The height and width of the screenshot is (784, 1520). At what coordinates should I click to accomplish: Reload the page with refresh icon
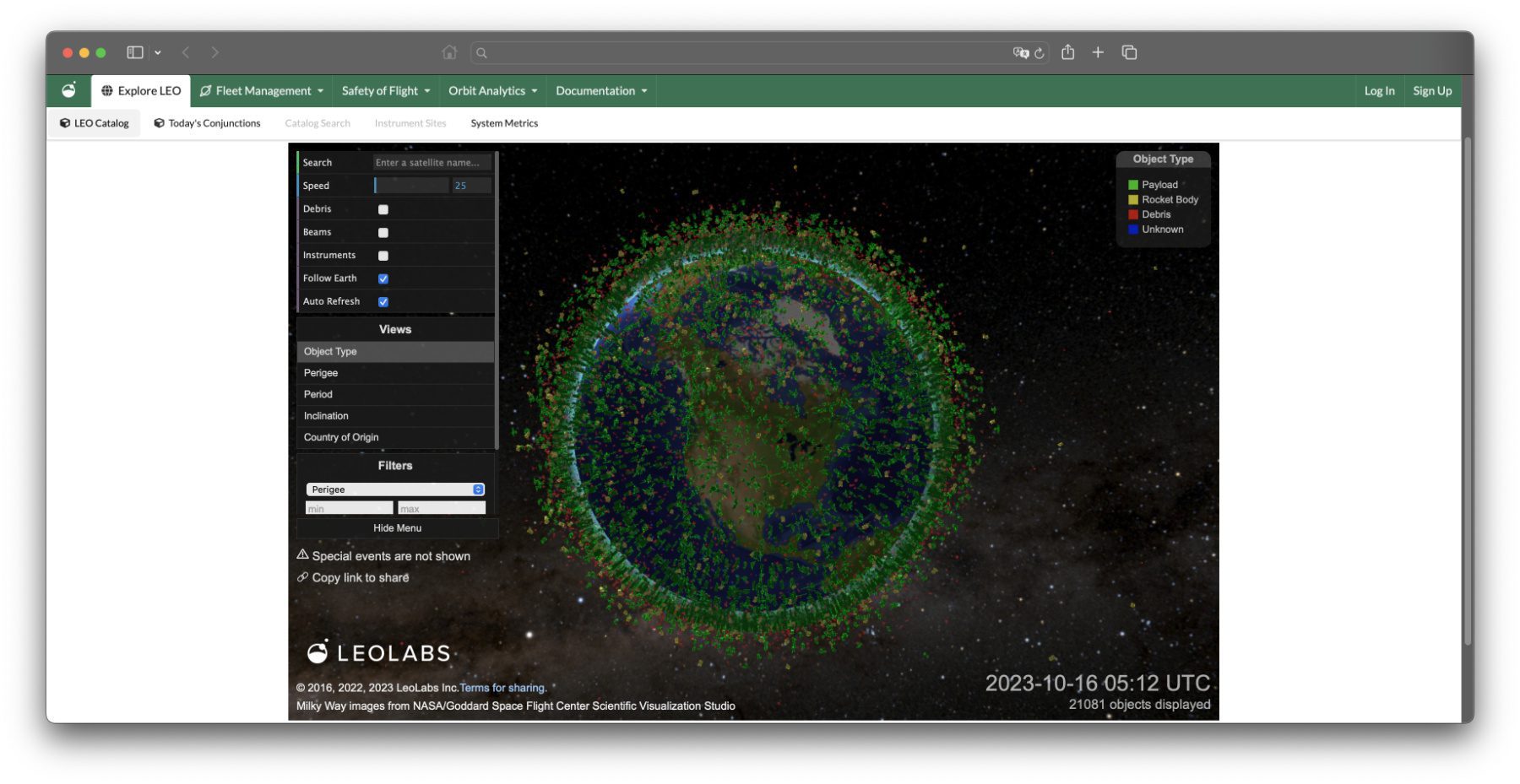click(1040, 53)
